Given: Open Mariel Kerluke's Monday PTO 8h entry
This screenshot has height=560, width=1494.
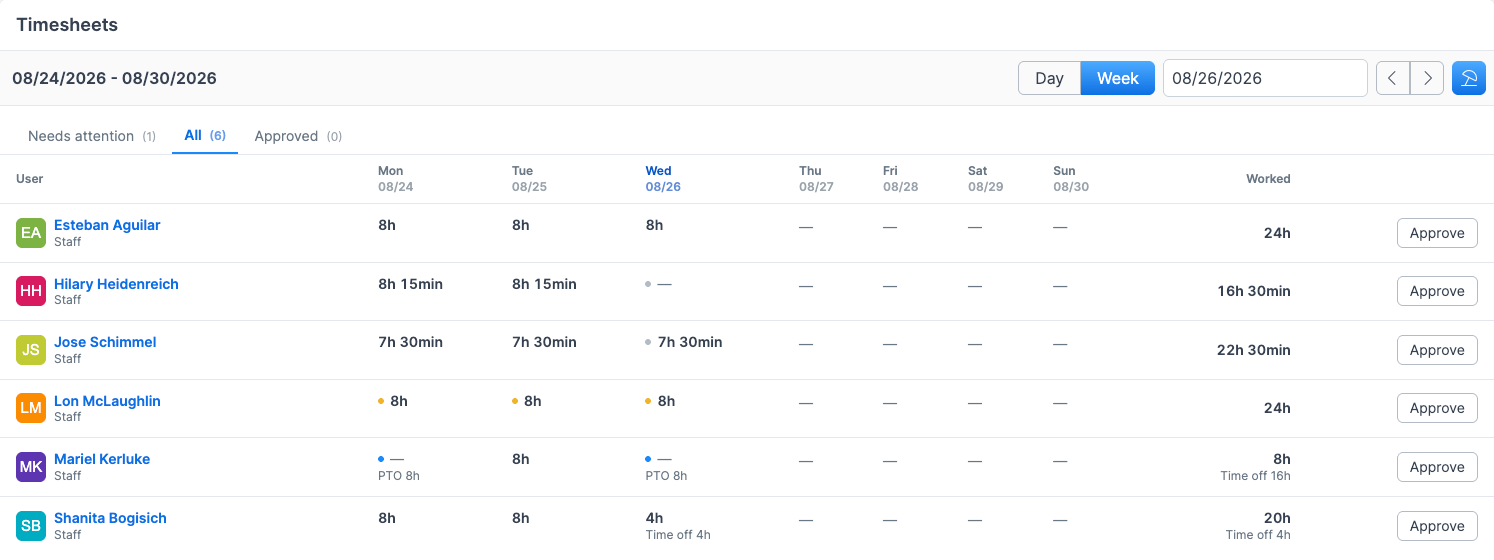Looking at the screenshot, I should click(x=399, y=467).
